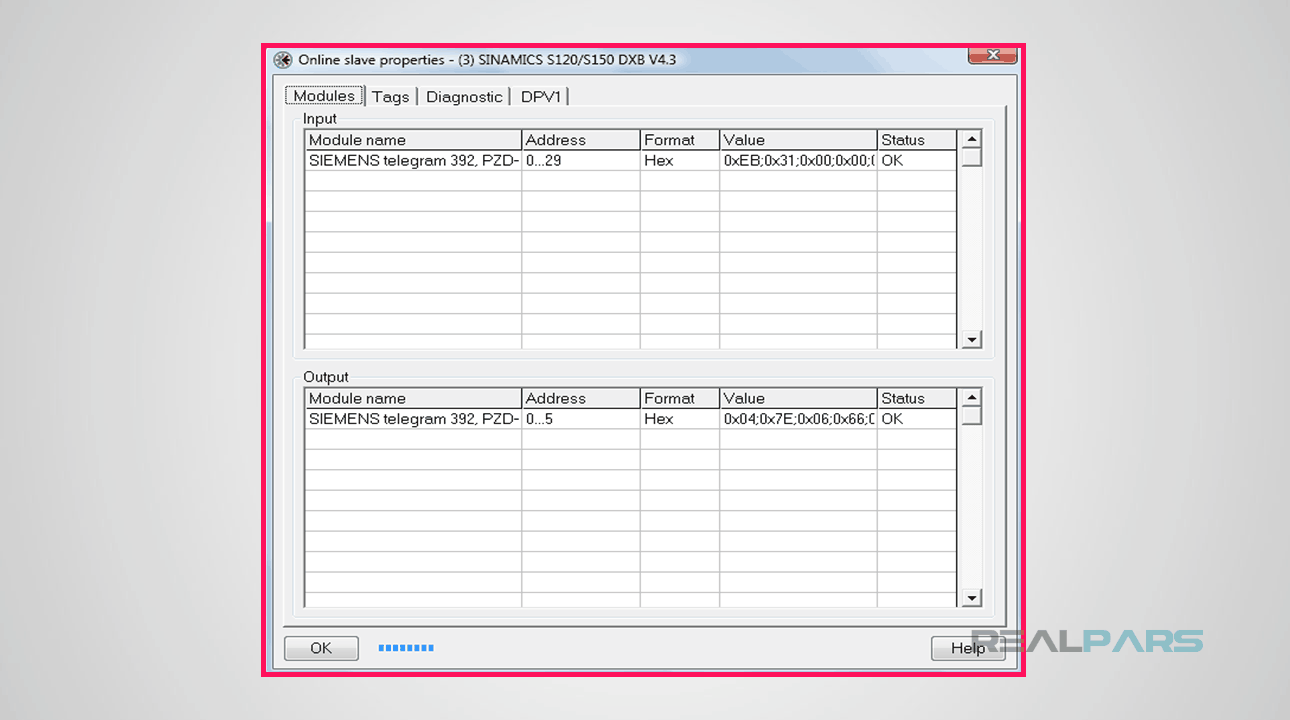The image size is (1290, 720).
Task: Click the Output table scrollbar up arrow
Action: pyautogui.click(x=971, y=397)
